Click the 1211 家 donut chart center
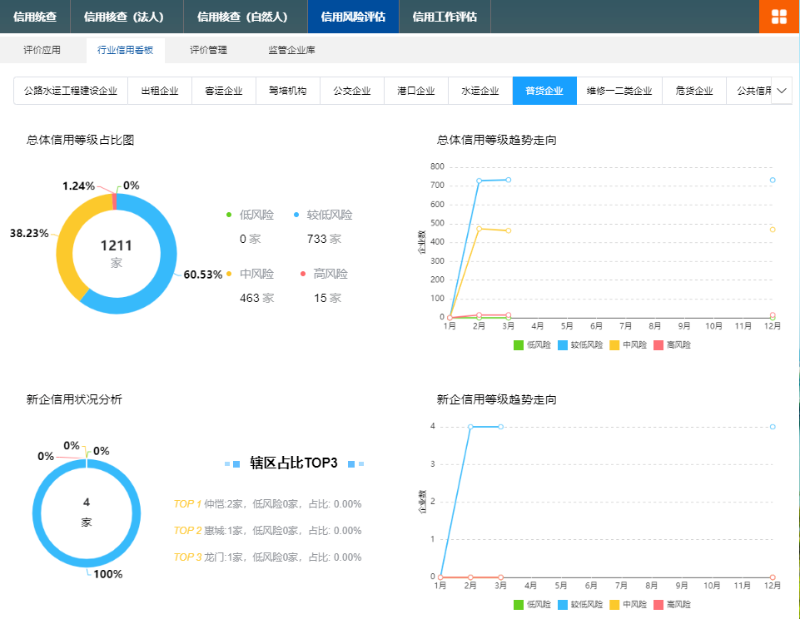This screenshot has height=619, width=800. point(116,253)
